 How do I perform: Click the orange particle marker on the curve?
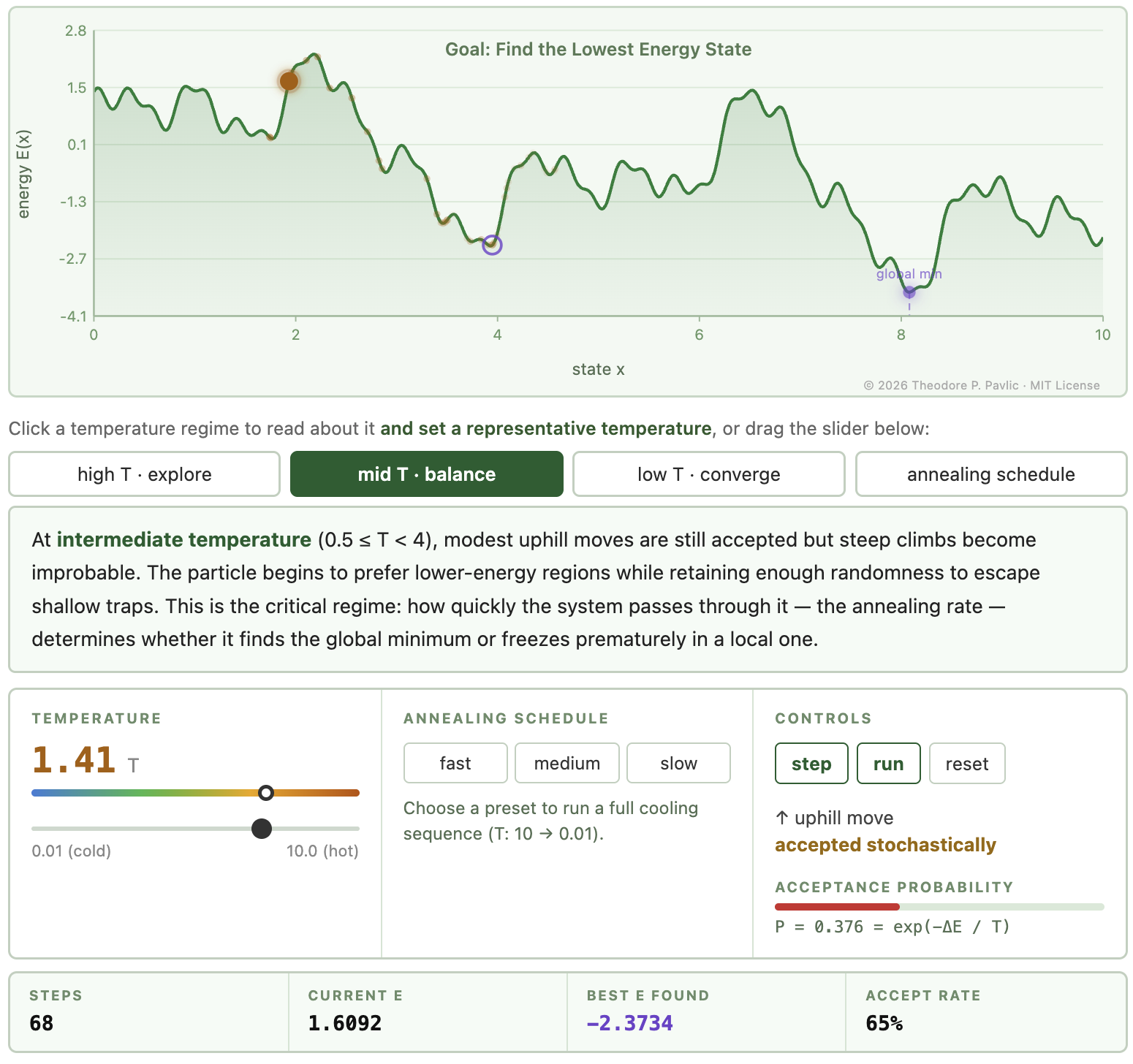click(x=289, y=81)
